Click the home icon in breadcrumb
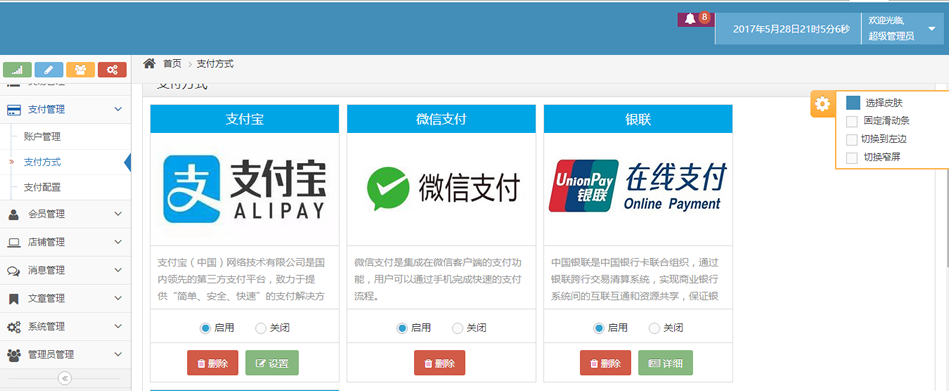The width and height of the screenshot is (949, 391). click(149, 63)
